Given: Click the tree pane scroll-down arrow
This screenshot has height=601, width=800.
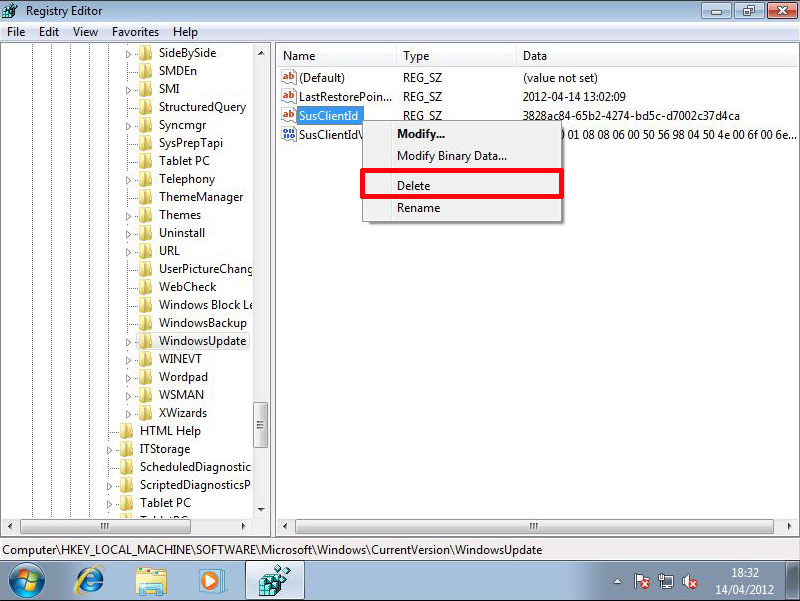Looking at the screenshot, I should 261,509.
